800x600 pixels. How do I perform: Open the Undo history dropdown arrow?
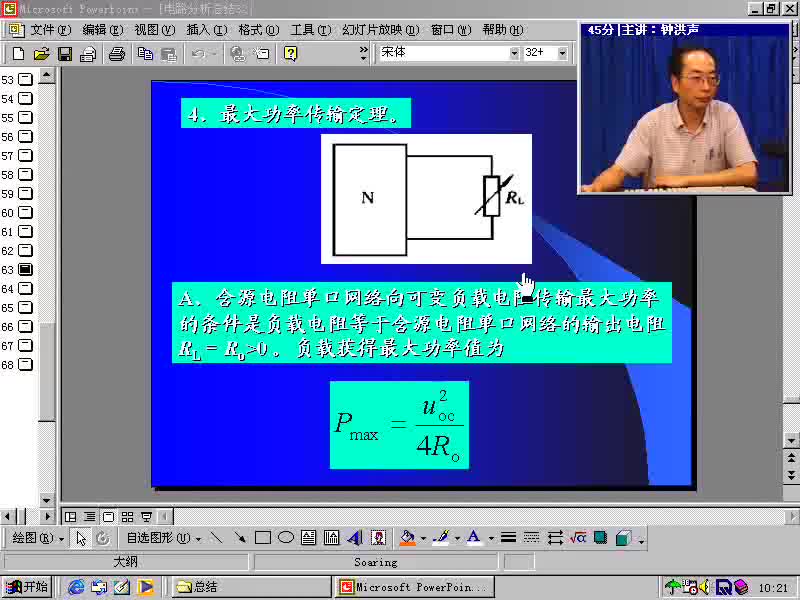(214, 54)
